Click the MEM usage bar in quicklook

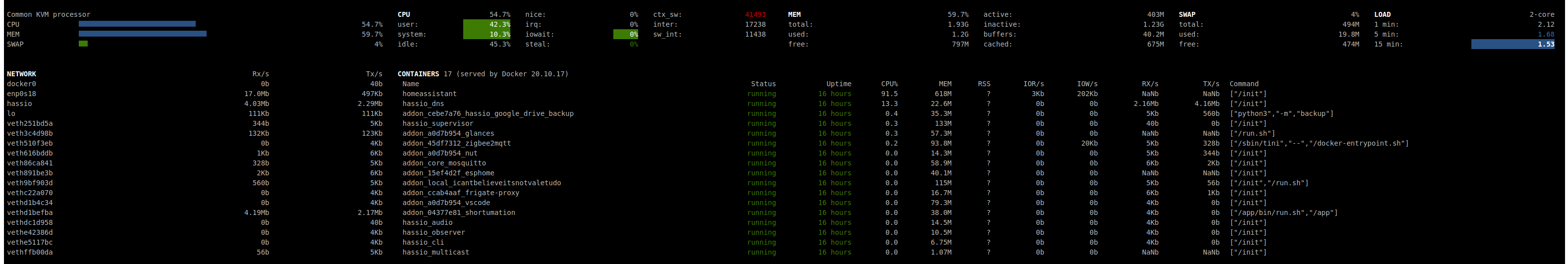point(143,34)
